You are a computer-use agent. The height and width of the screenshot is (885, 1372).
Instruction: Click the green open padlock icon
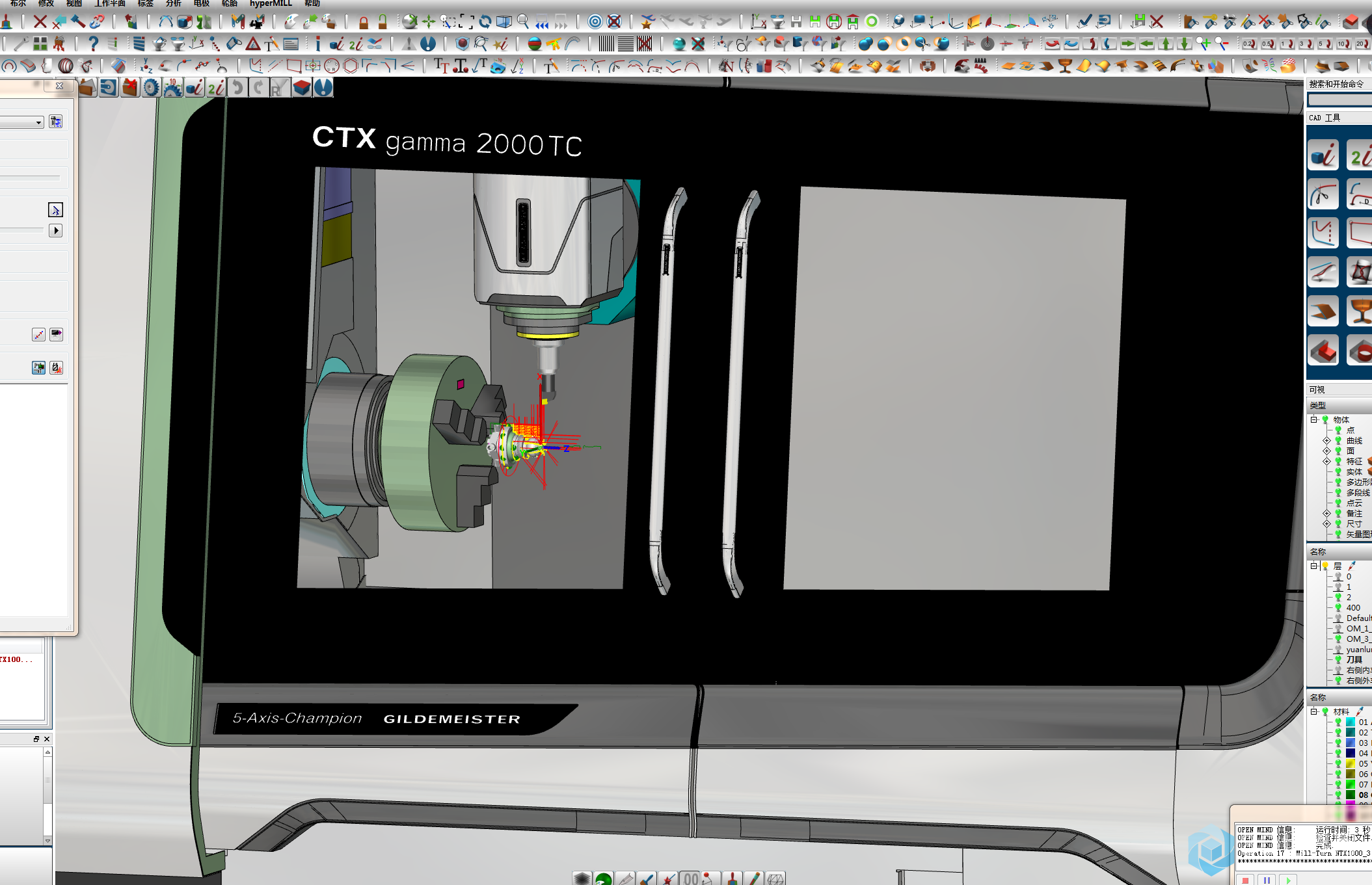383,23
